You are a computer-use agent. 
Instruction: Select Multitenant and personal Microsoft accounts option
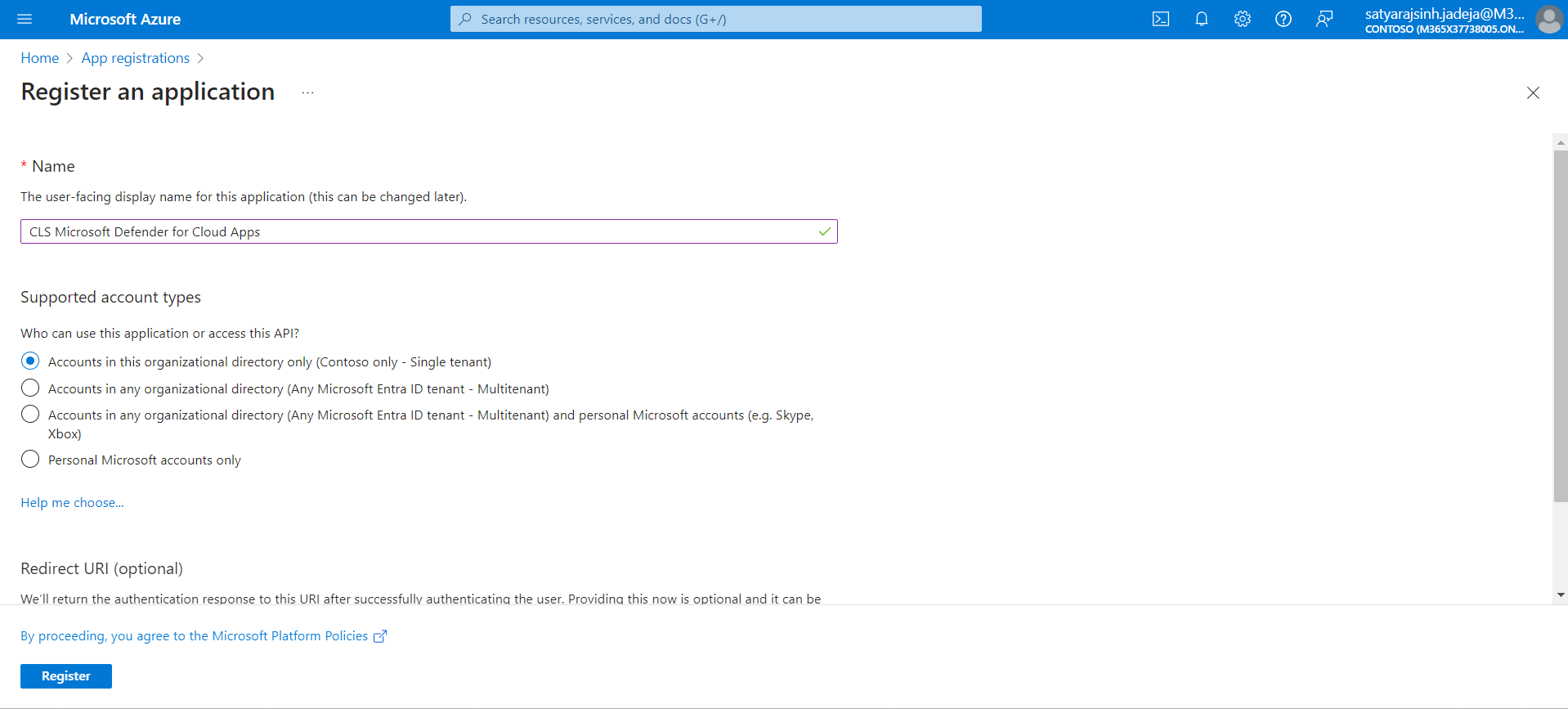(30, 414)
